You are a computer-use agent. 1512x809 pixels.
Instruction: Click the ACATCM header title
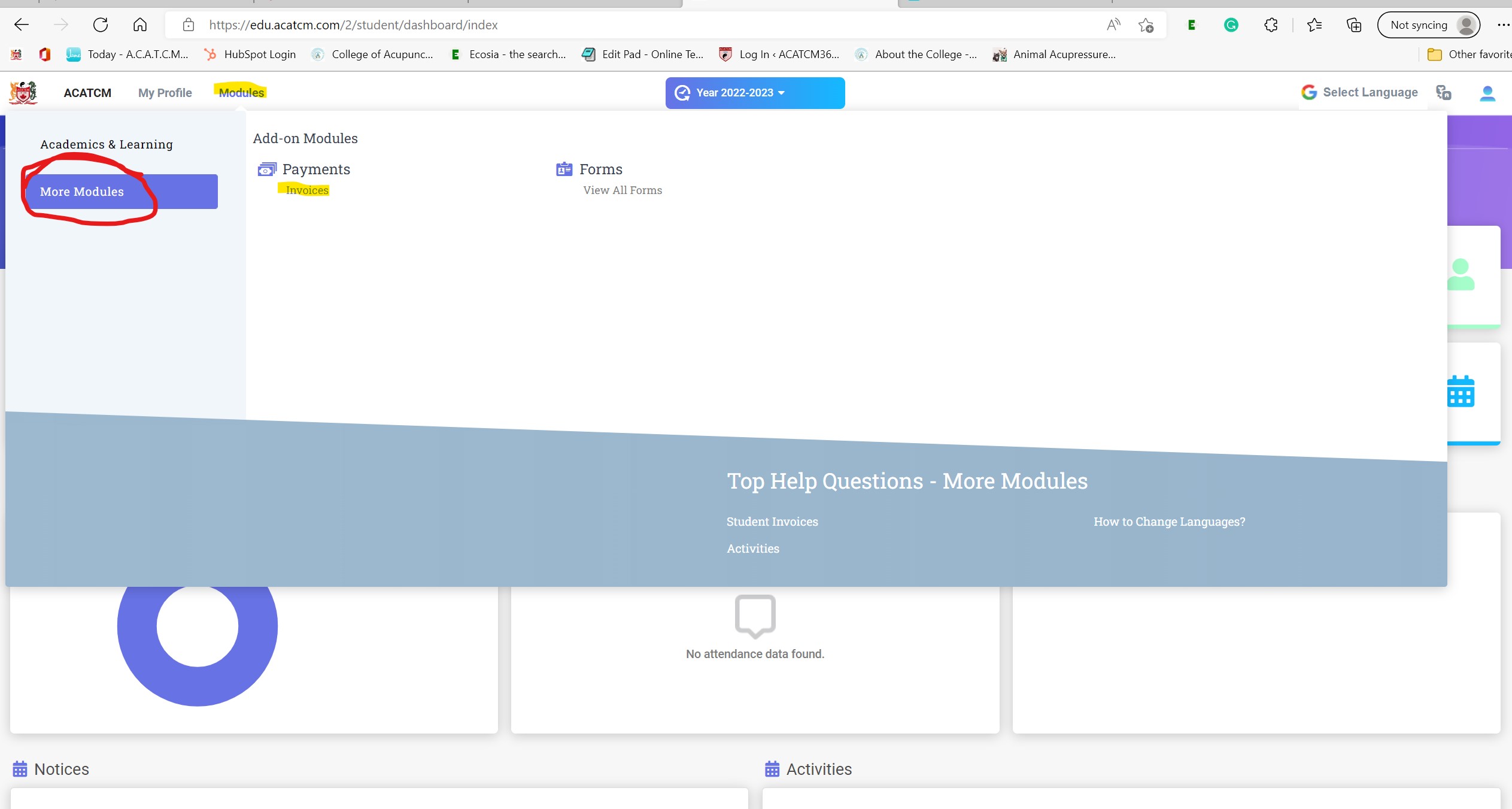click(x=87, y=93)
